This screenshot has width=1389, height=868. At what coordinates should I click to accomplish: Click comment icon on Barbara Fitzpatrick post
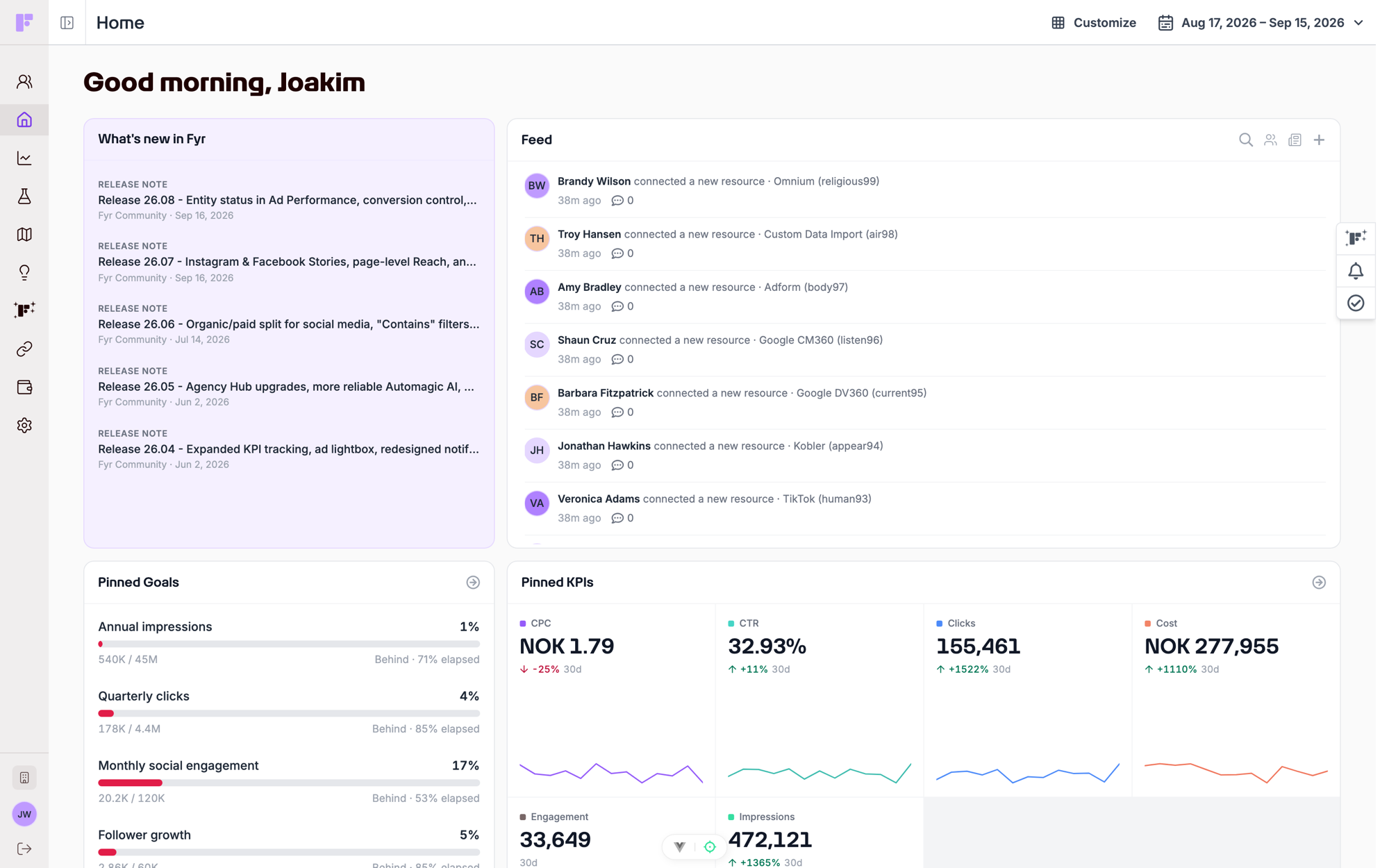617,412
